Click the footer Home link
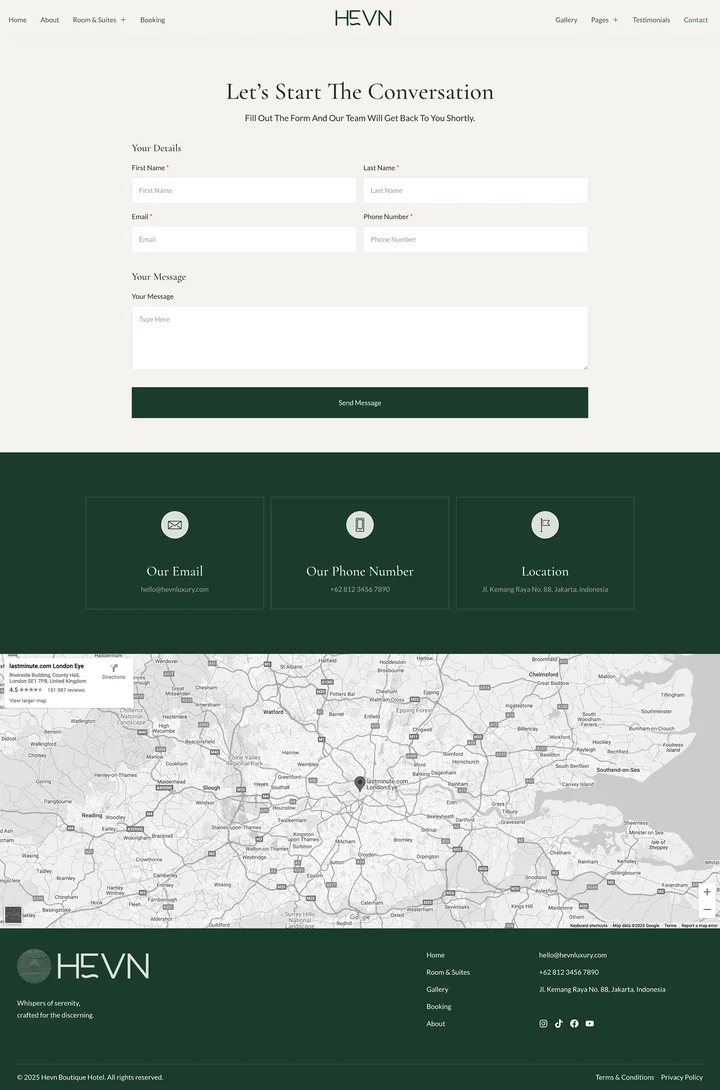 (436, 955)
